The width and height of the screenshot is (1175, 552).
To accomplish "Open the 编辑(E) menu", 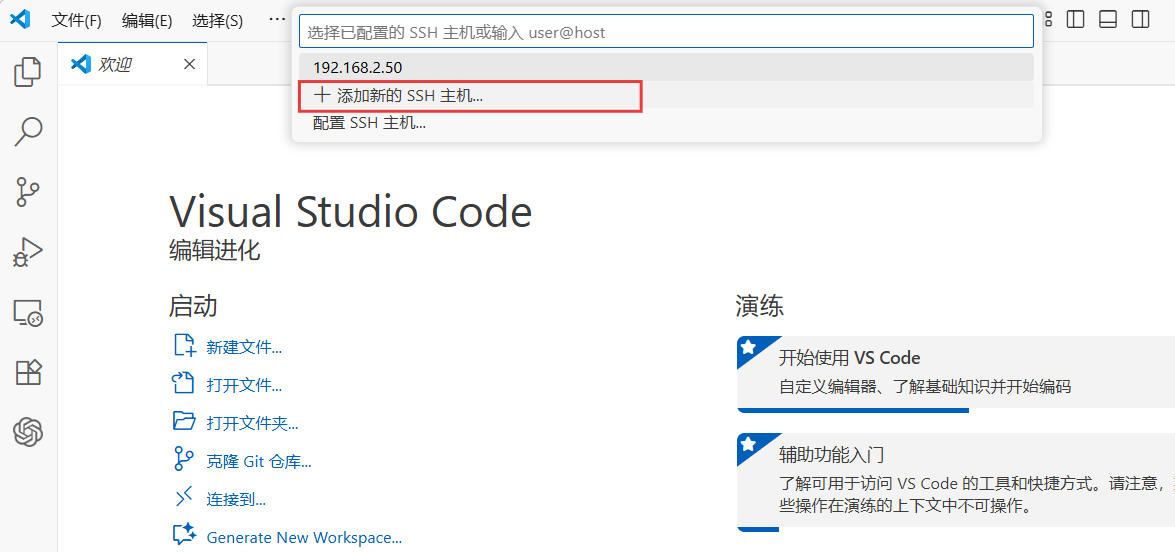I will click(x=147, y=20).
